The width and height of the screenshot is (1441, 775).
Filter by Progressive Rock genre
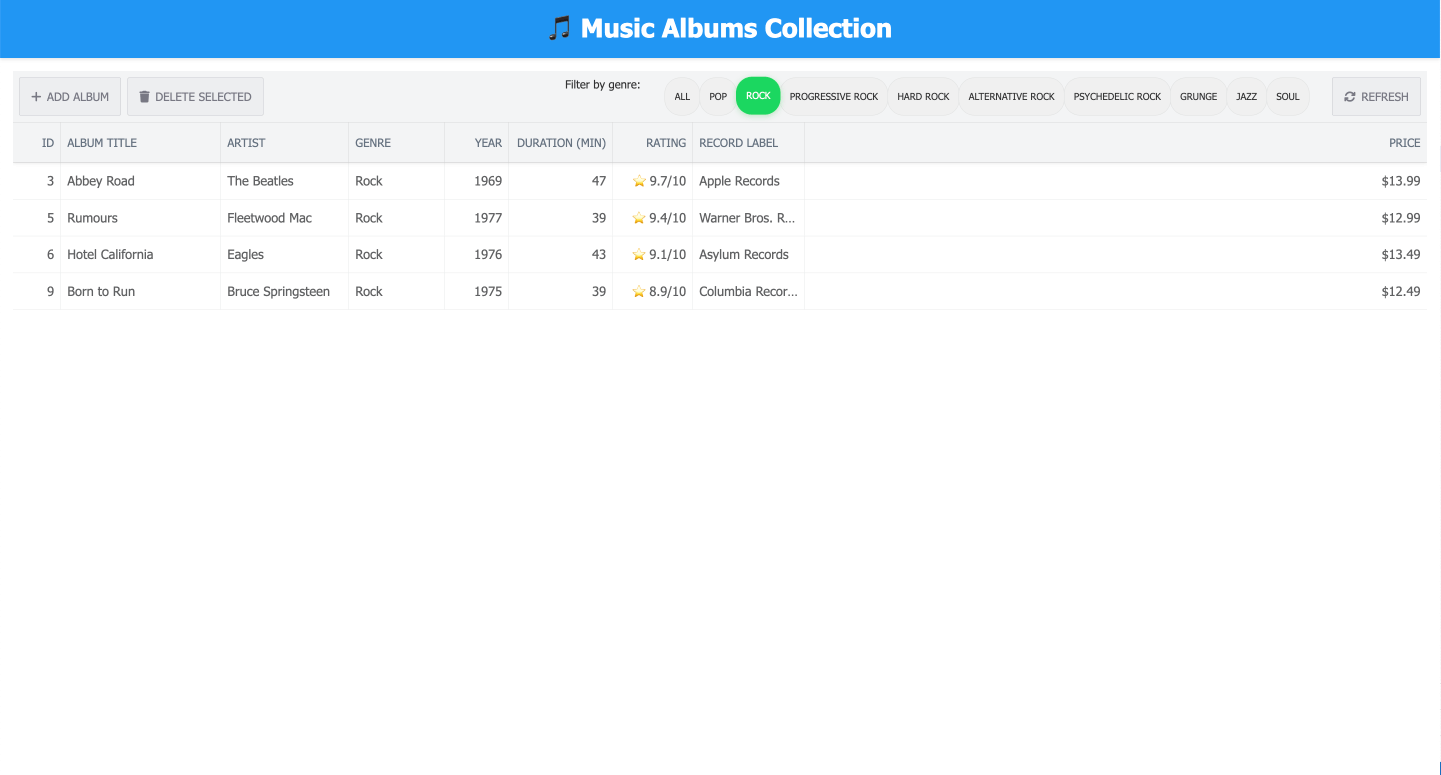pyautogui.click(x=834, y=97)
